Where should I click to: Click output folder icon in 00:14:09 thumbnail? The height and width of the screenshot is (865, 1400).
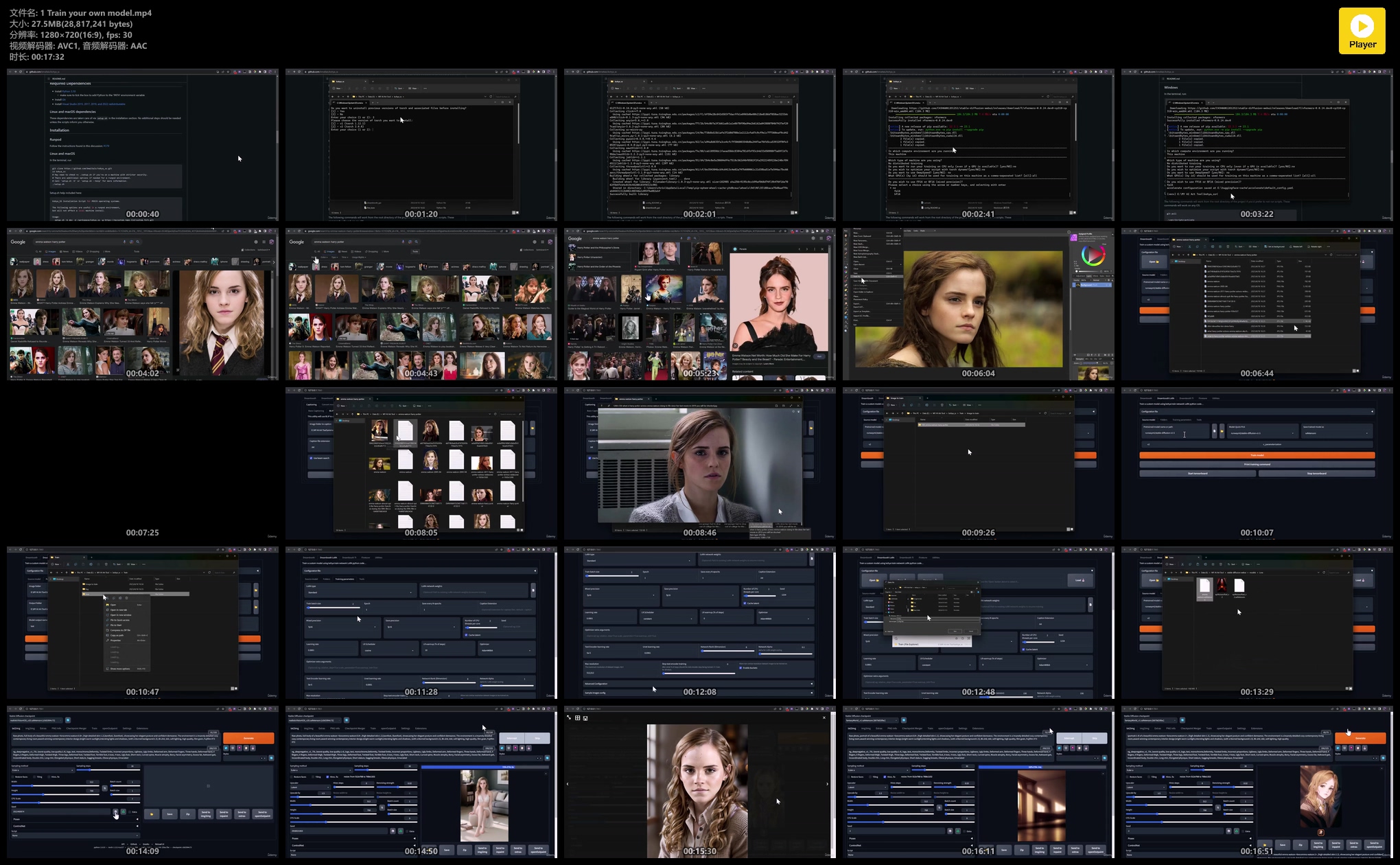152,814
